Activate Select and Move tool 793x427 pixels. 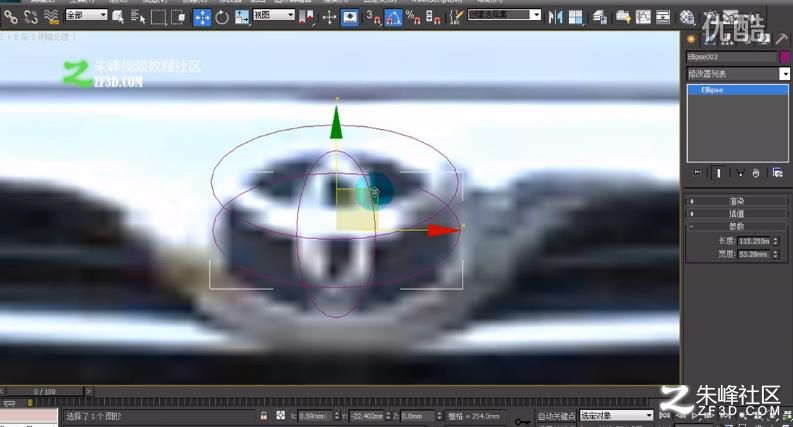202,17
